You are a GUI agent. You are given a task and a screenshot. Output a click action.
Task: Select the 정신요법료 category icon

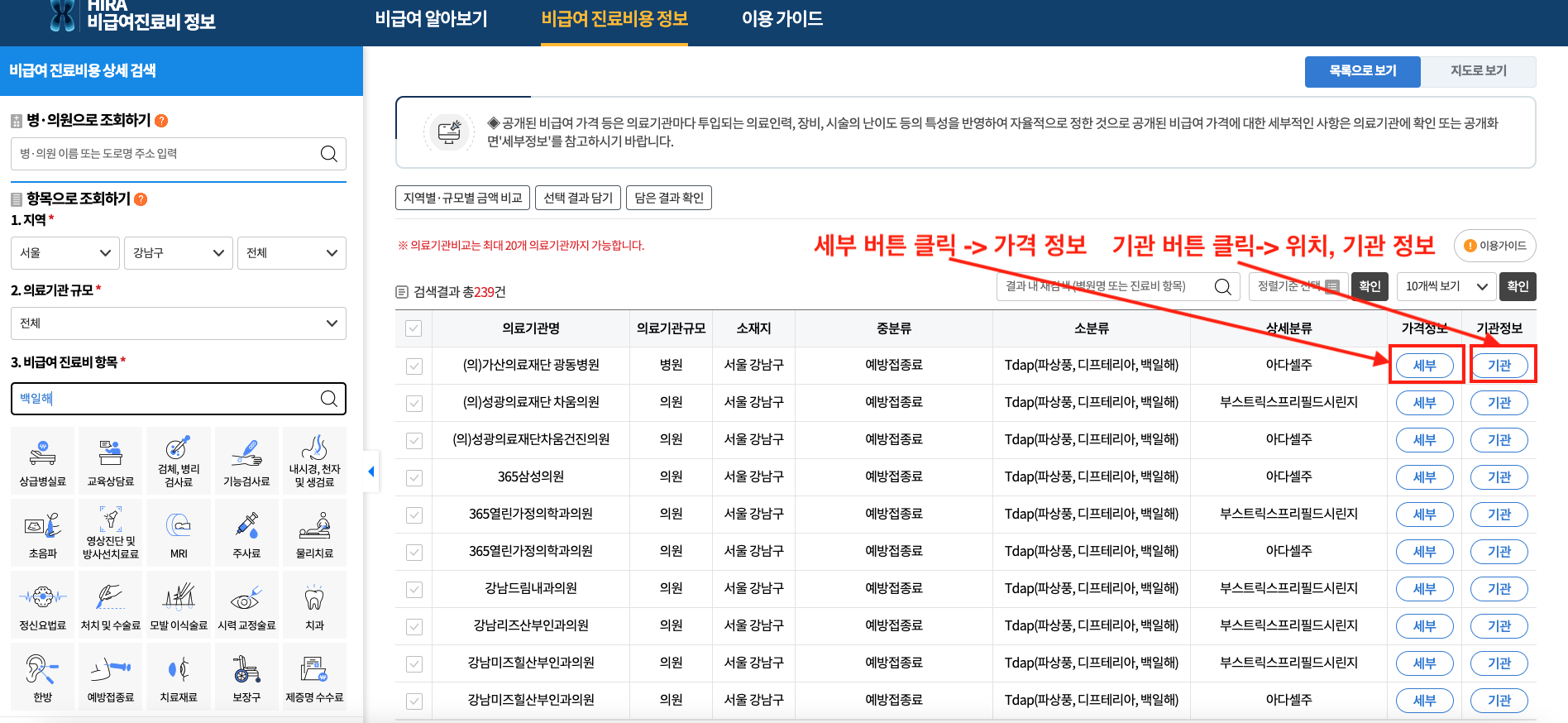pyautogui.click(x=43, y=605)
